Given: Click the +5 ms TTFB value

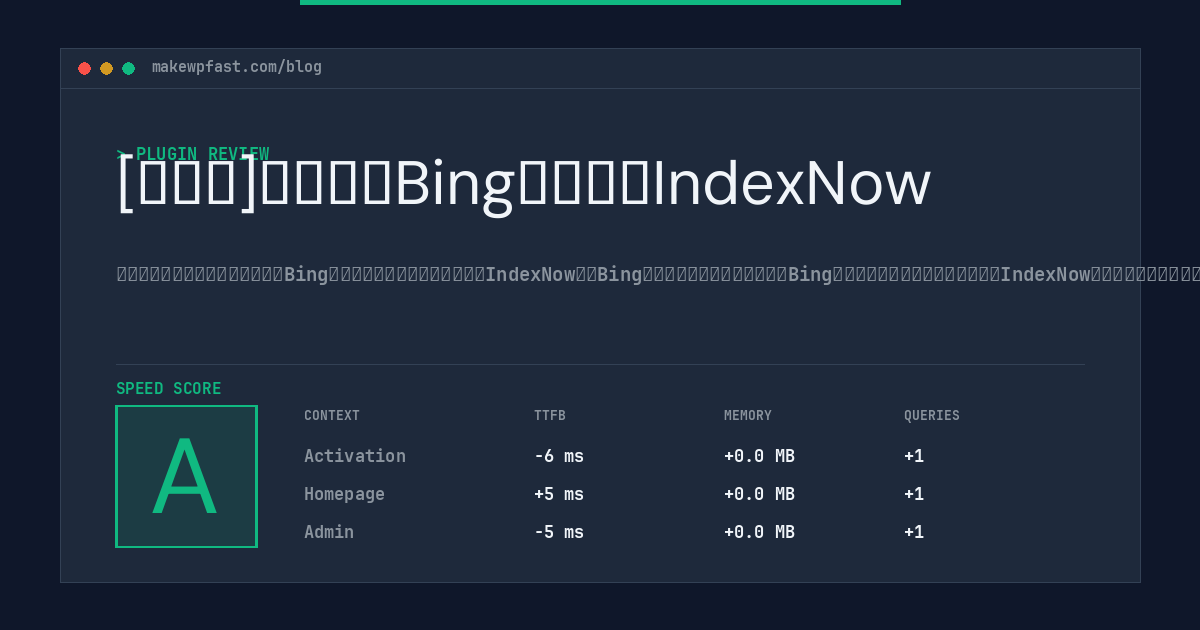Looking at the screenshot, I should click(x=559, y=494).
